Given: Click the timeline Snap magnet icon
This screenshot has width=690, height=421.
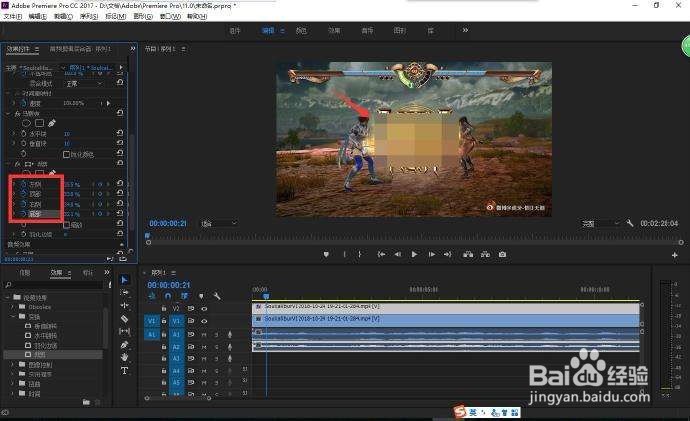Looking at the screenshot, I should click(168, 296).
